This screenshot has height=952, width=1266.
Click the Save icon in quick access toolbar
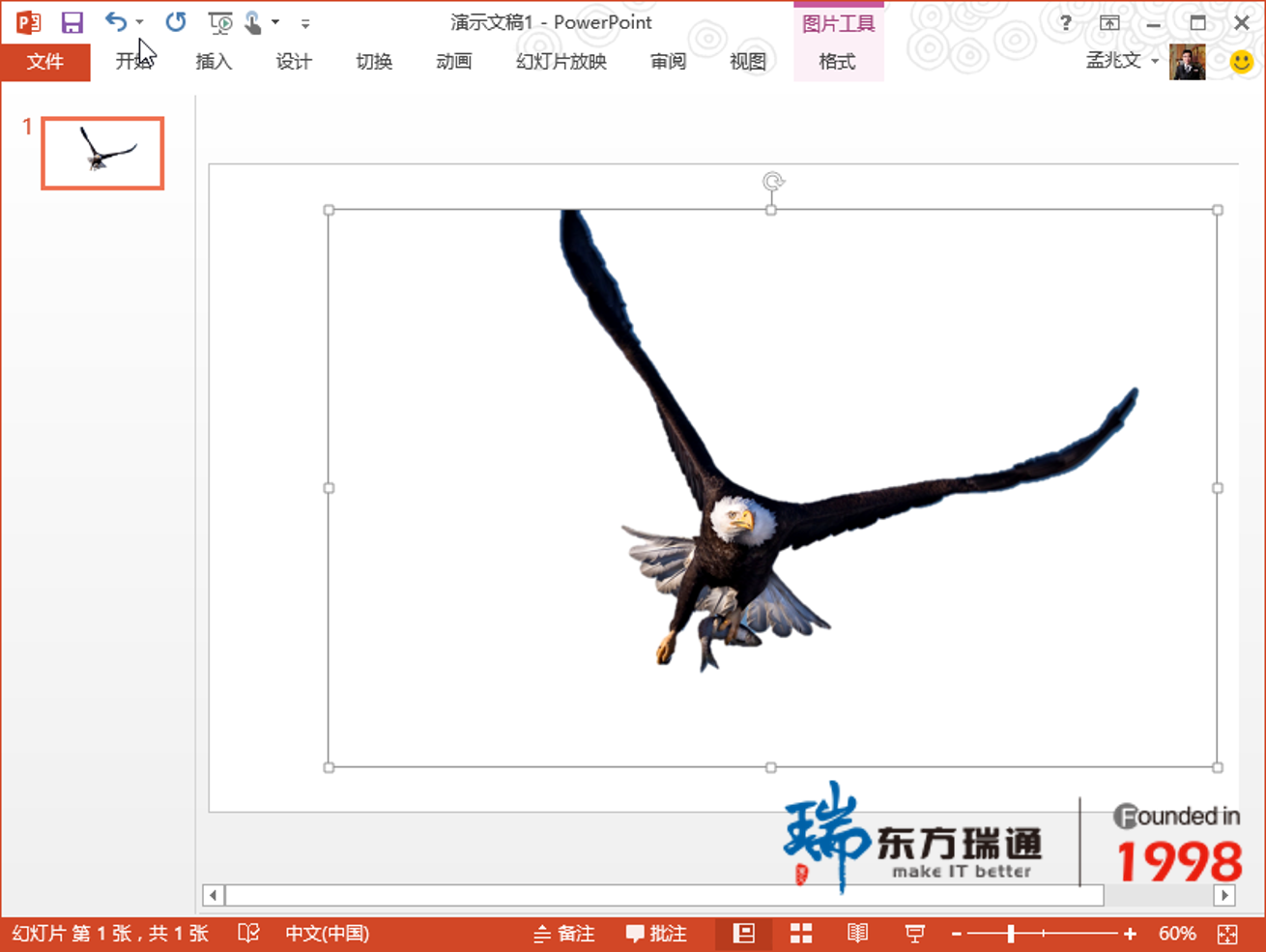pos(72,22)
